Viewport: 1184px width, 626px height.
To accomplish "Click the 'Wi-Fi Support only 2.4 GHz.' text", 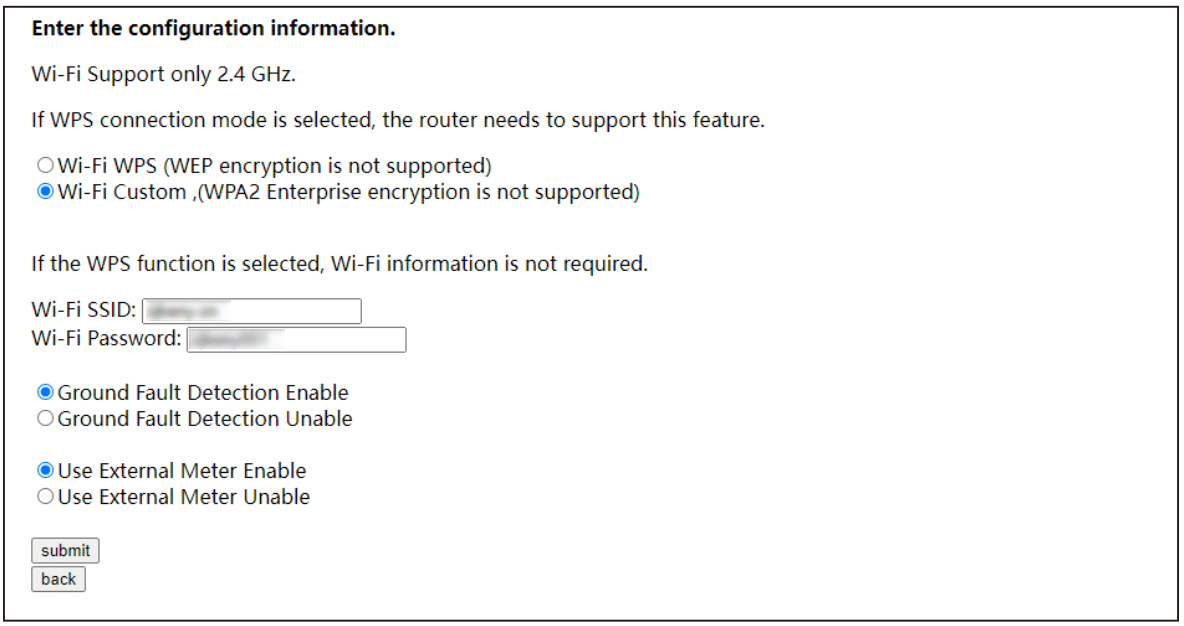I will pyautogui.click(x=164, y=74).
